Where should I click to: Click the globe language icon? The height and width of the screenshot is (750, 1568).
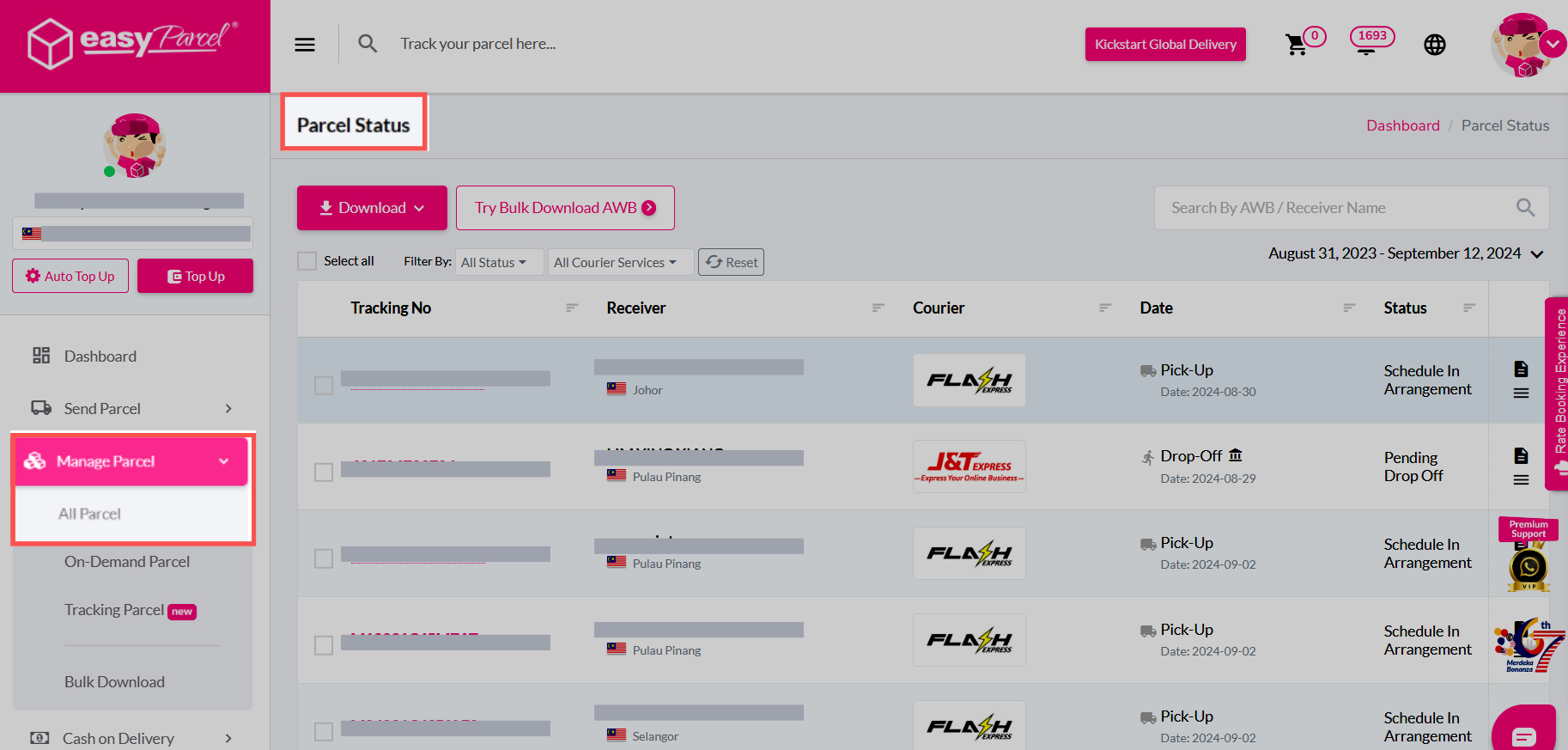click(1435, 45)
